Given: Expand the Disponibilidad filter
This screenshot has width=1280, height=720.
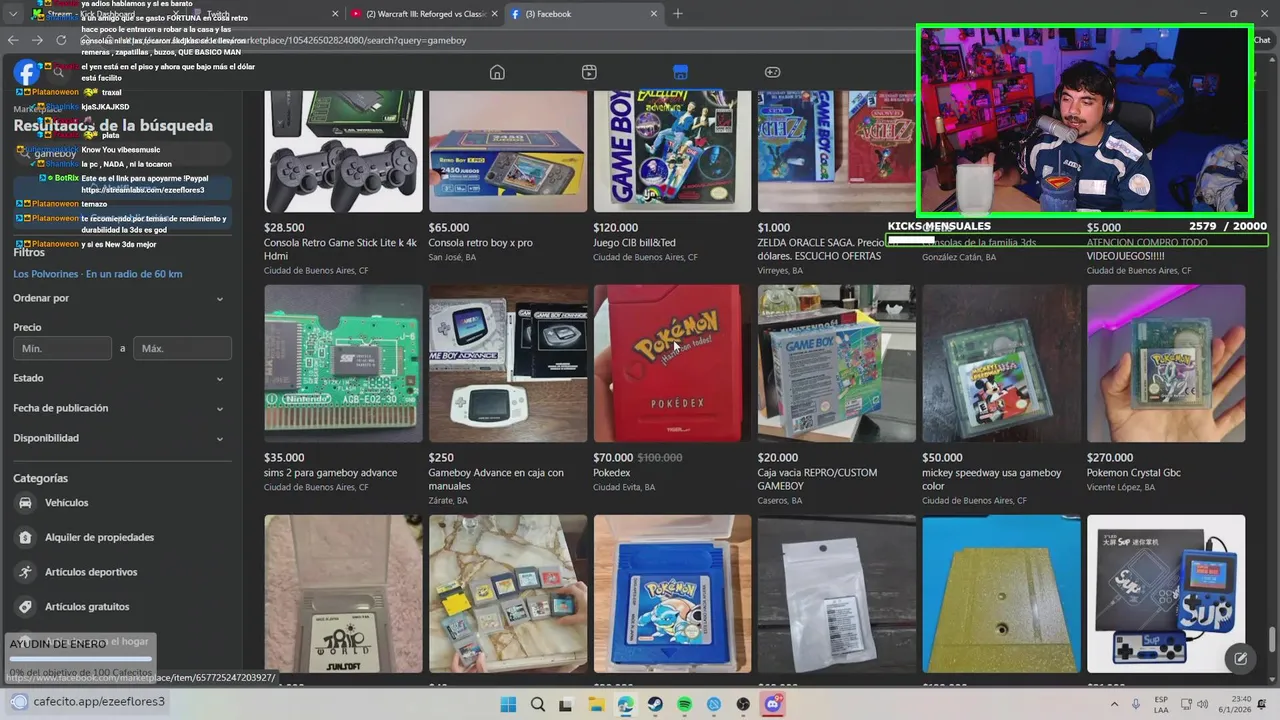Looking at the screenshot, I should click(121, 438).
